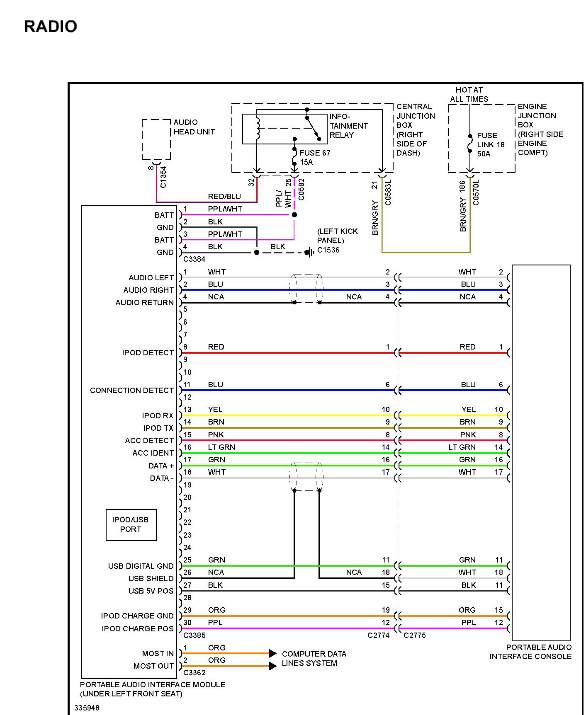This screenshot has height=715, width=586.
Task: Click the PORTABLE AUDIO INTERFACE CONSOLE label
Action: [x=530, y=652]
